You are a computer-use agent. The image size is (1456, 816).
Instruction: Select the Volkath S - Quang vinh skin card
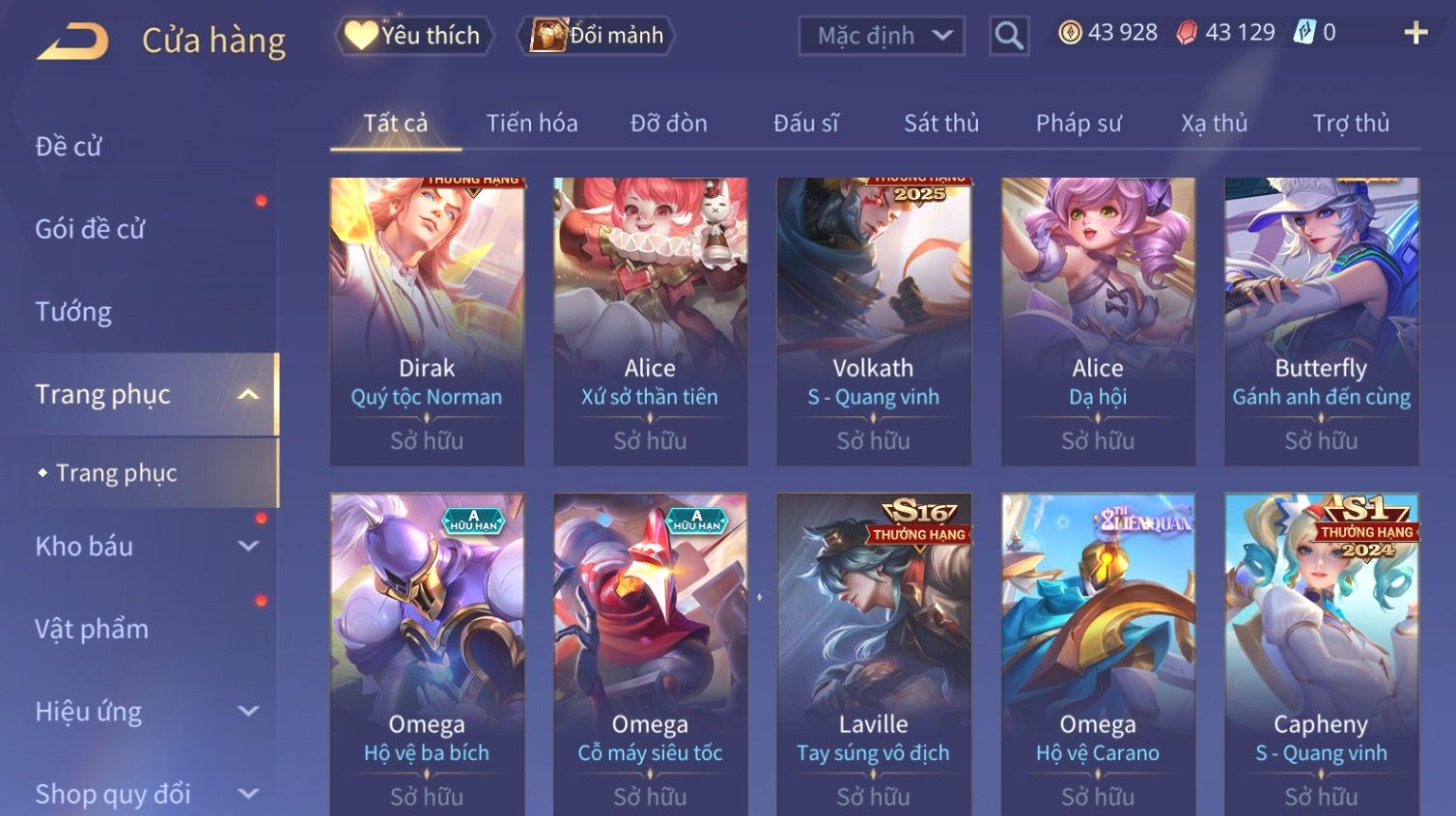[874, 322]
